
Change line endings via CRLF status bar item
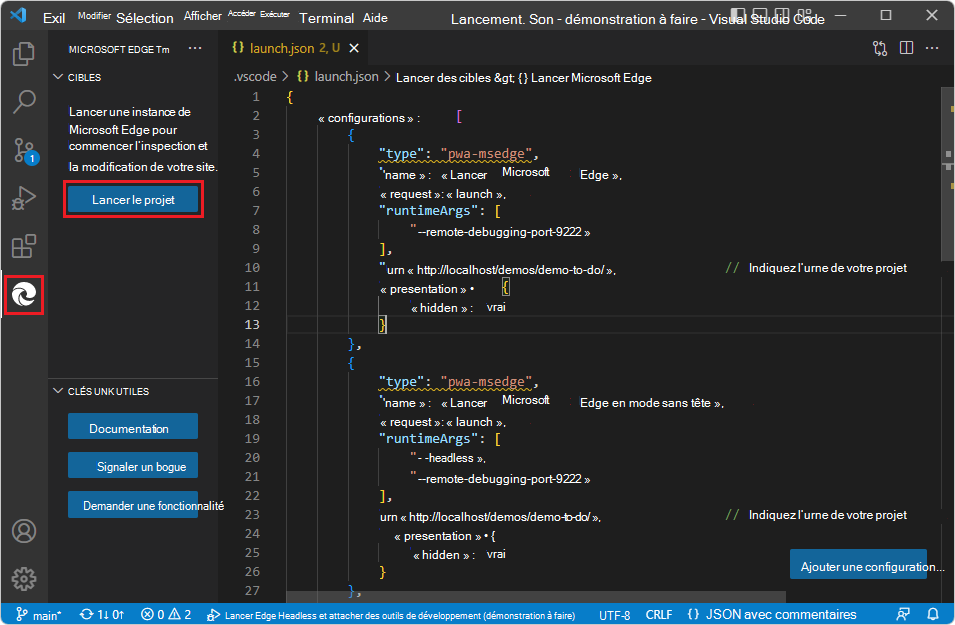pos(658,614)
